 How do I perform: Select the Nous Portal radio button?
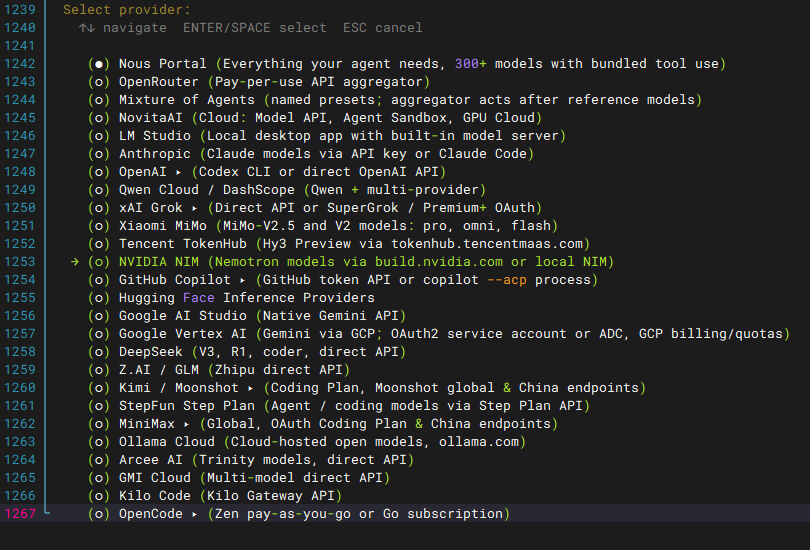click(99, 64)
